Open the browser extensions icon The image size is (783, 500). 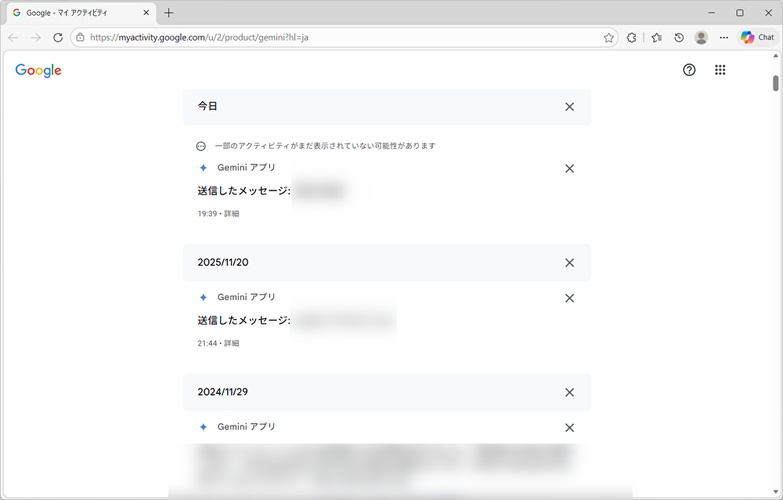631,37
